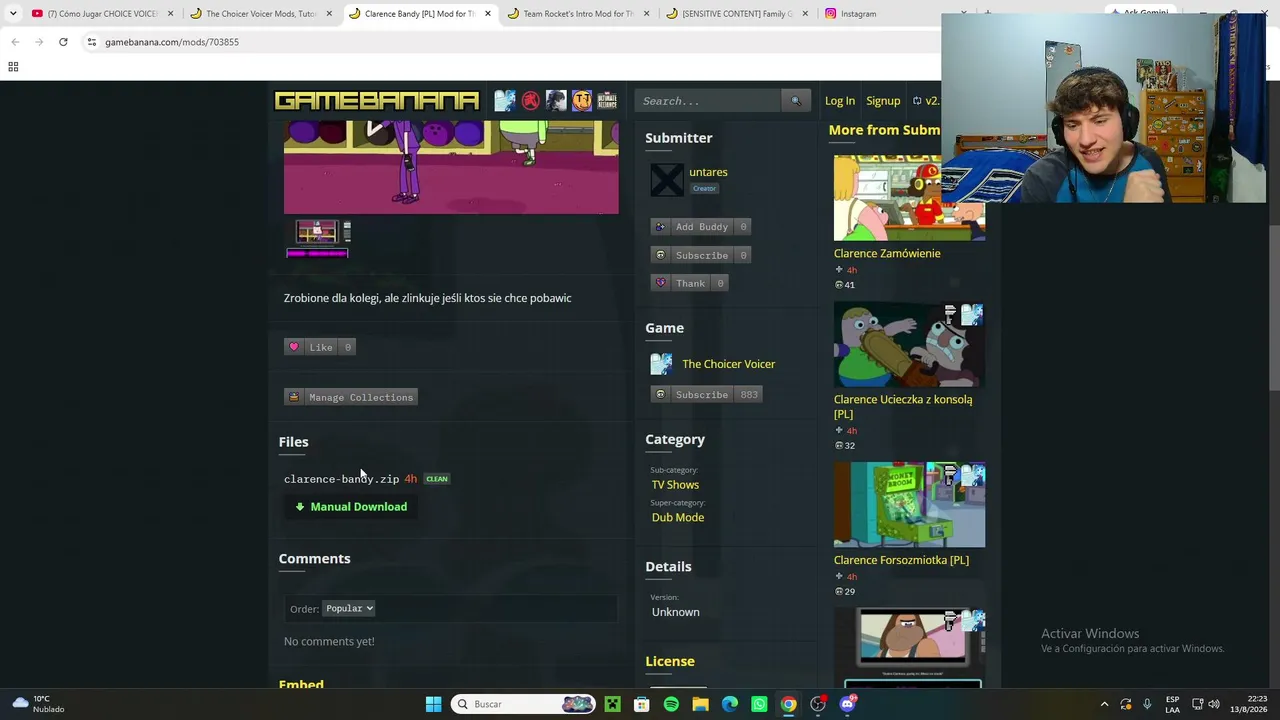
Task: Reload the current page
Action: point(63,42)
